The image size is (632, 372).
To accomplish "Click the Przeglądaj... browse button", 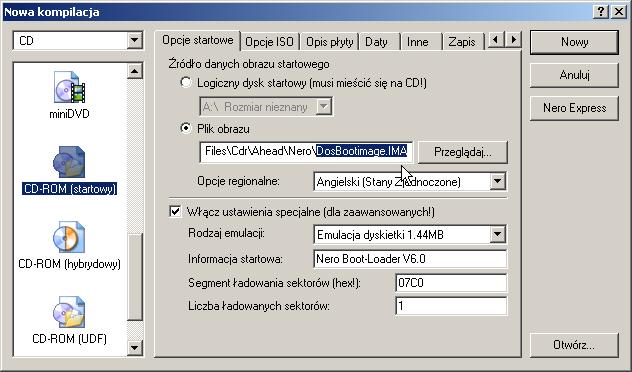I will coord(462,152).
